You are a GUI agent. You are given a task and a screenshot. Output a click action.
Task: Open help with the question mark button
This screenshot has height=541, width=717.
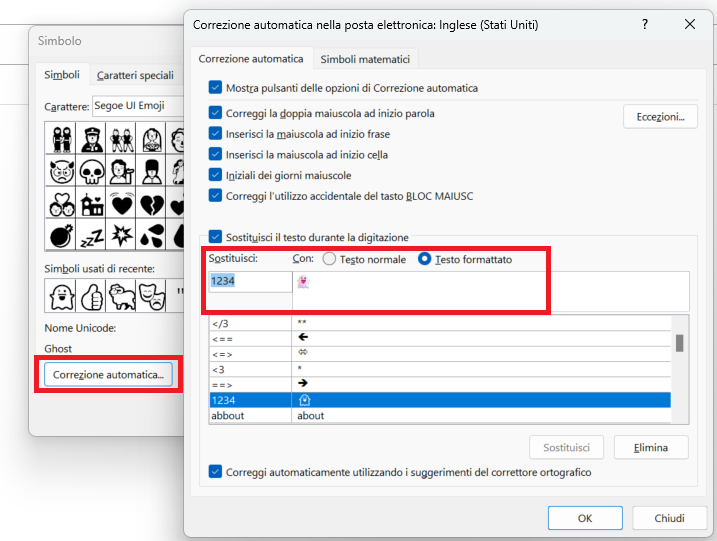[x=645, y=24]
